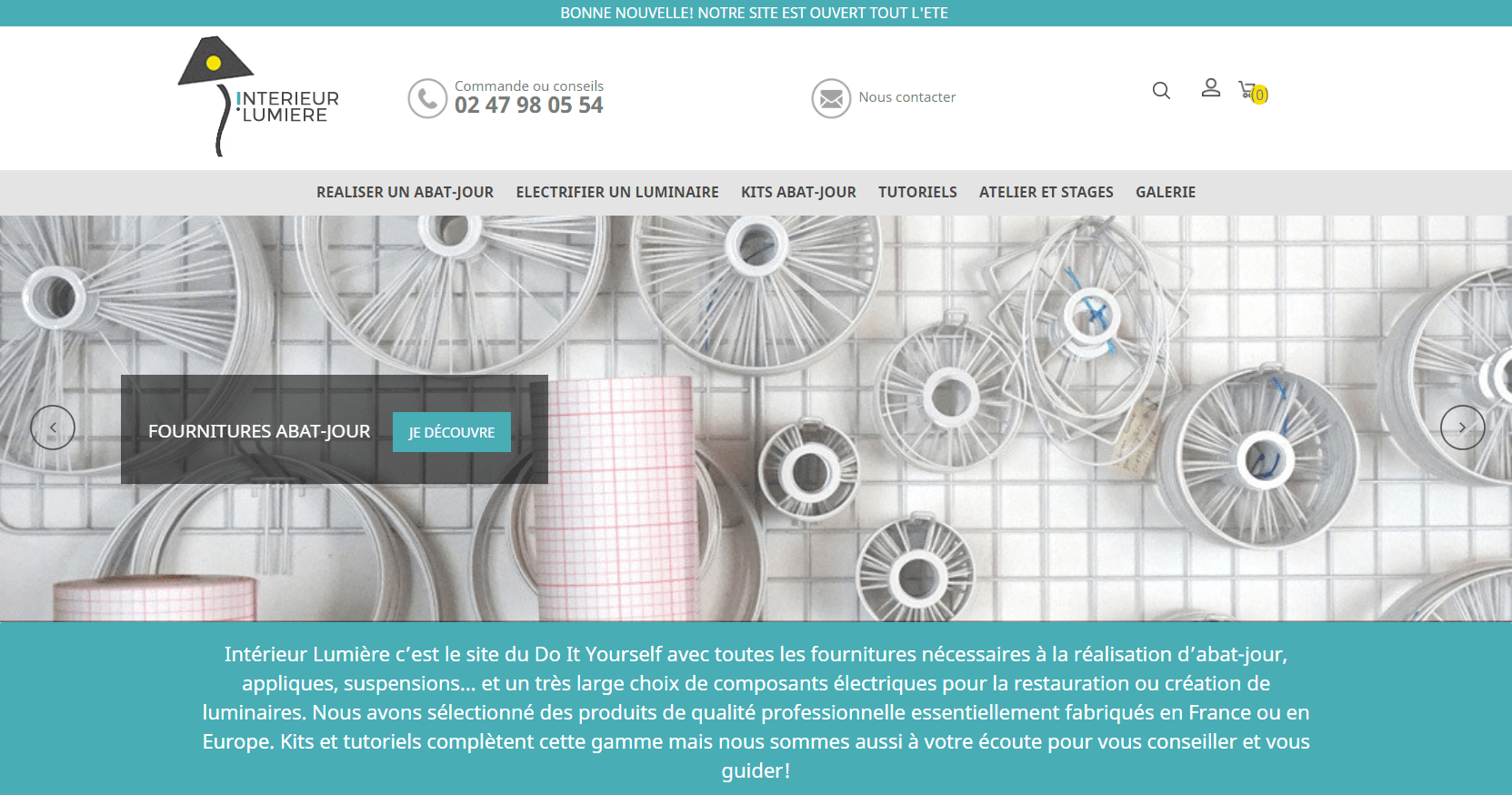The width and height of the screenshot is (1512, 795).
Task: Click the phone icon beside the number
Action: 427,98
